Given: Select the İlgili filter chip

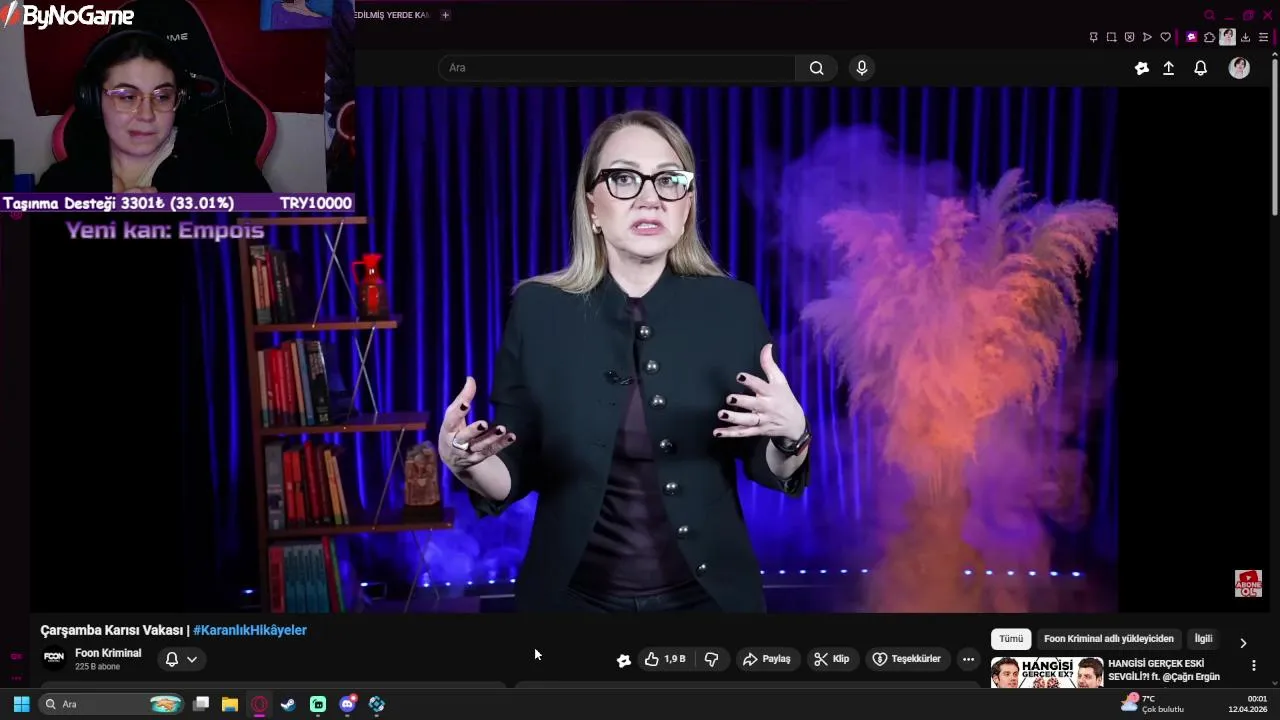Looking at the screenshot, I should tap(1203, 639).
